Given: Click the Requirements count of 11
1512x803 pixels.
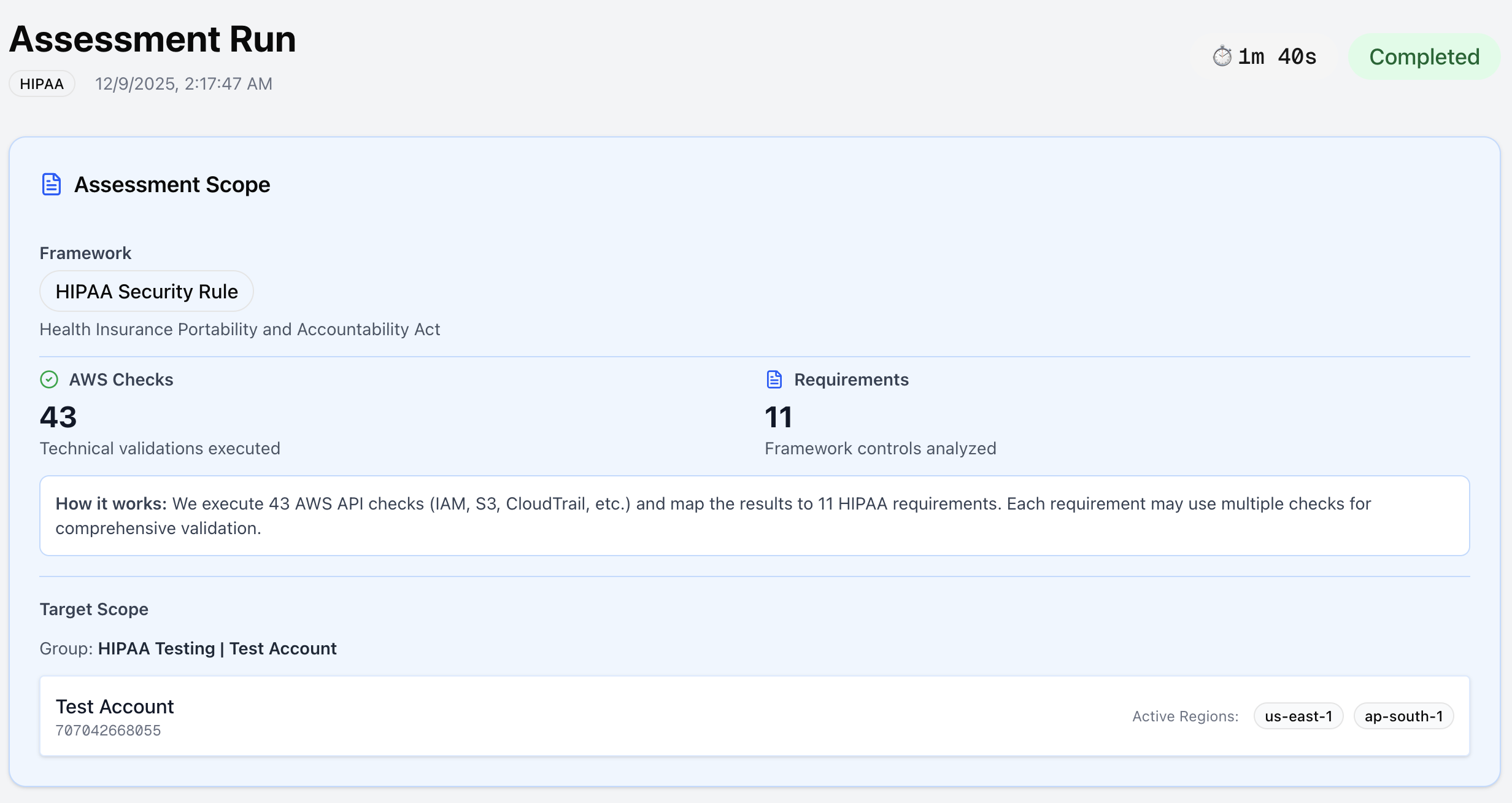Looking at the screenshot, I should [778, 417].
